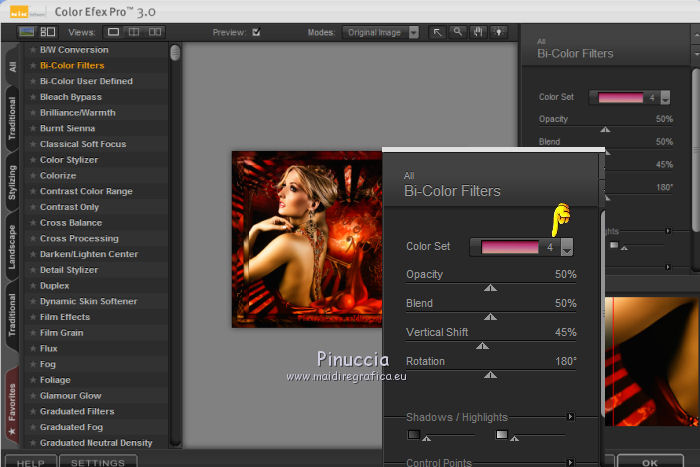Open the All filter category tab
Image resolution: width=700 pixels, height=467 pixels.
coord(12,67)
